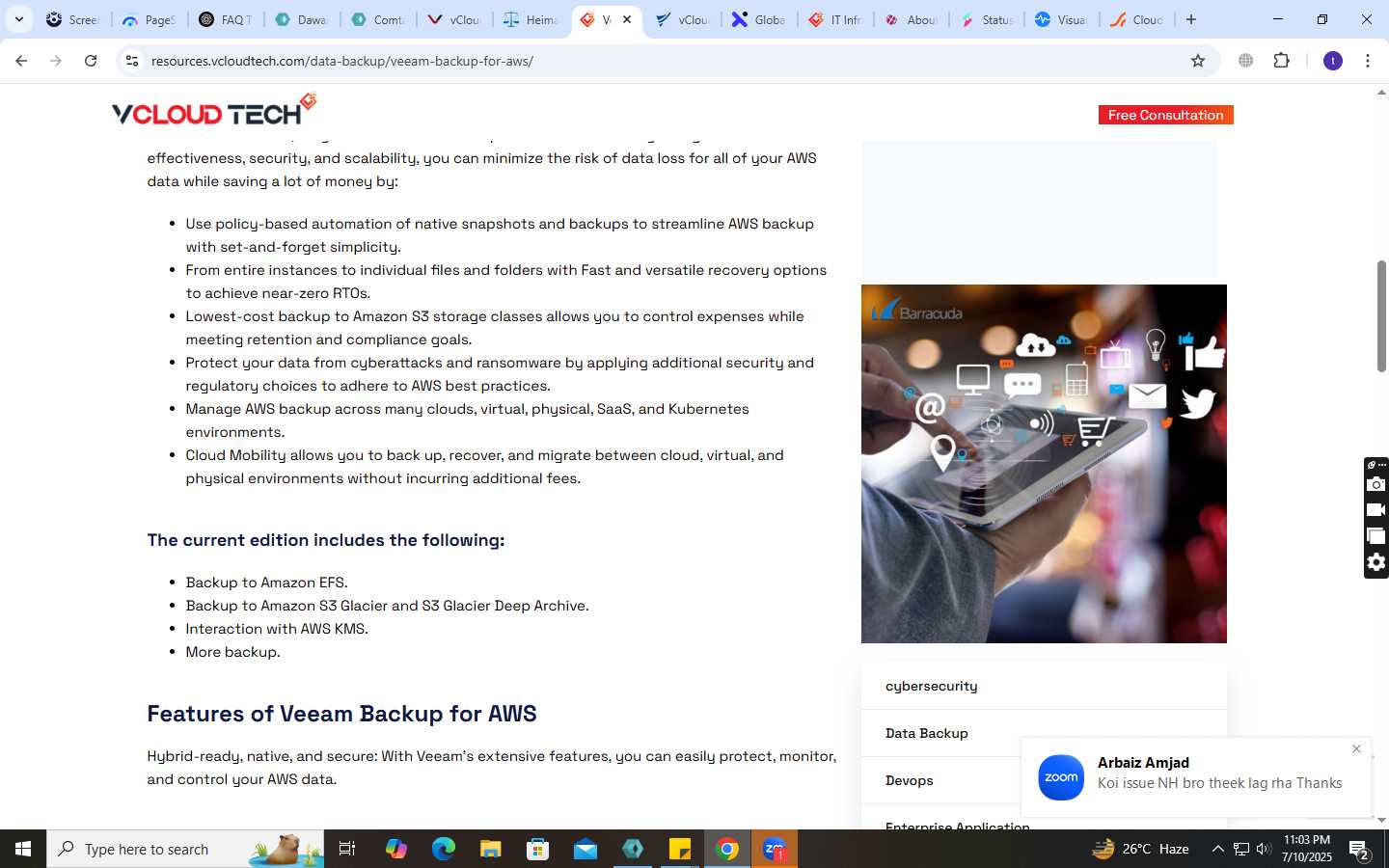Bookmark this page with the star icon
Screen dimensions: 1389x868
pyautogui.click(x=1198, y=61)
